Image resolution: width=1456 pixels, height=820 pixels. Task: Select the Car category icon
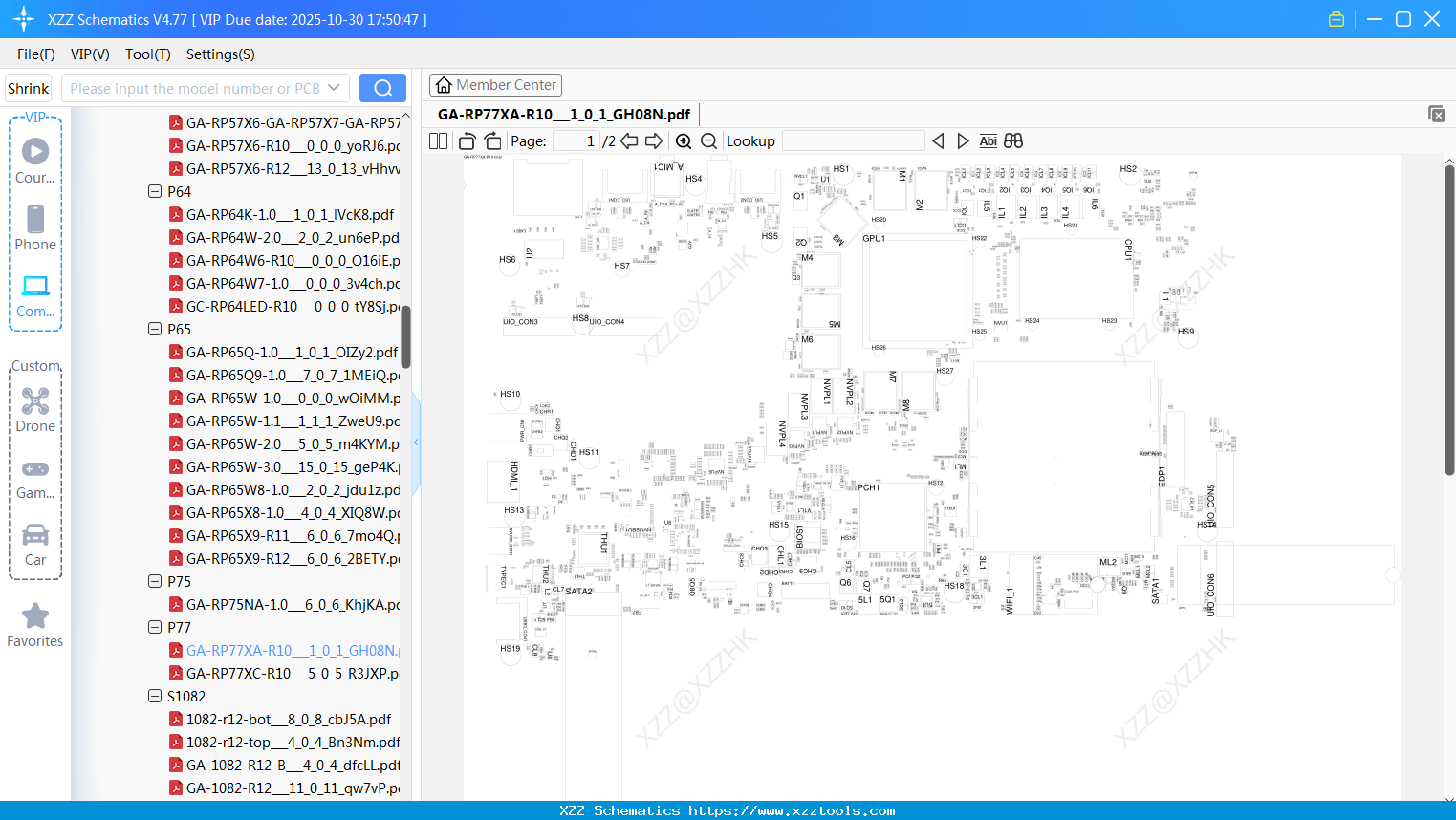pos(35,545)
